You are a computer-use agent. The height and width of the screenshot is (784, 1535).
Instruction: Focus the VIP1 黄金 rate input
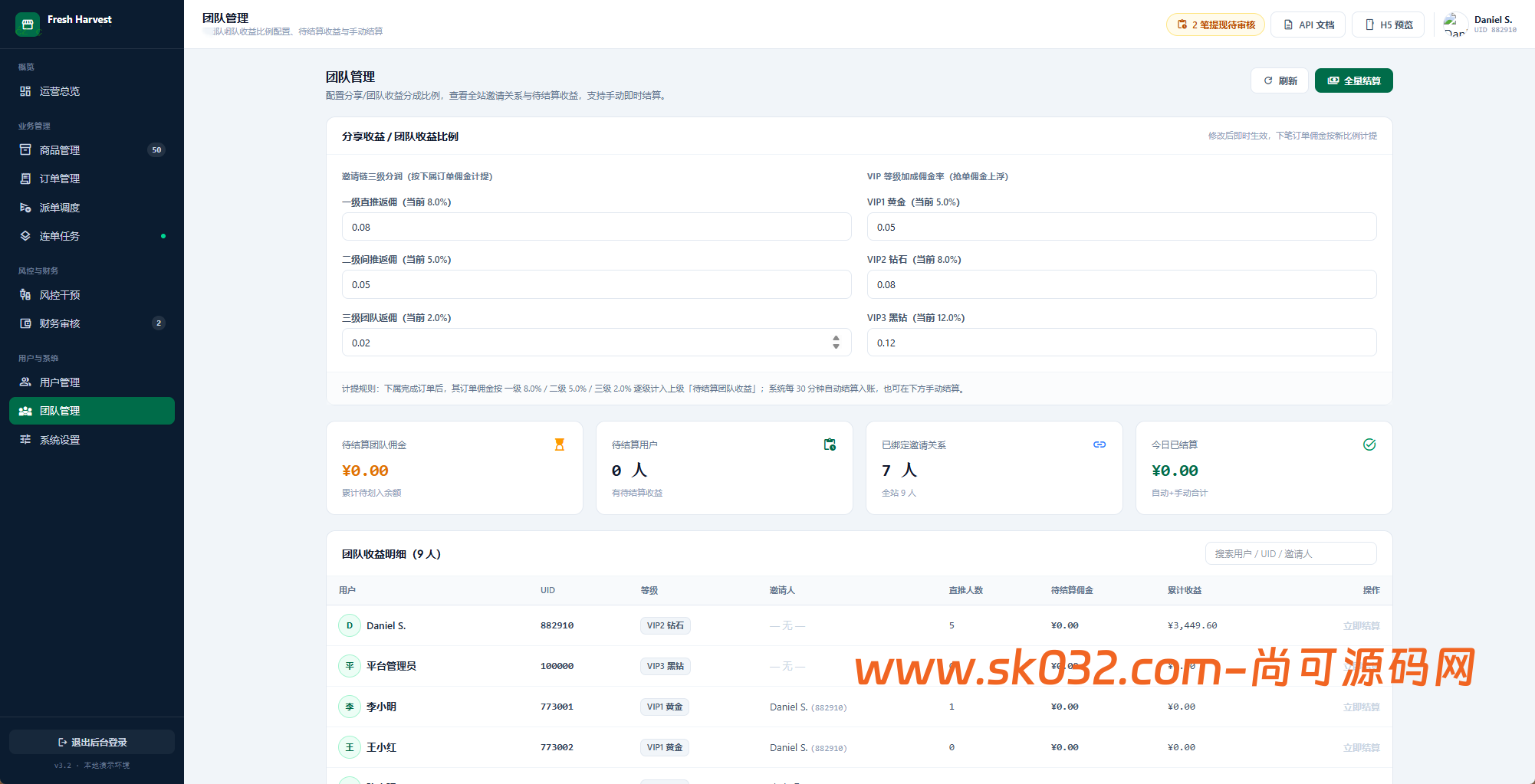(x=1122, y=227)
